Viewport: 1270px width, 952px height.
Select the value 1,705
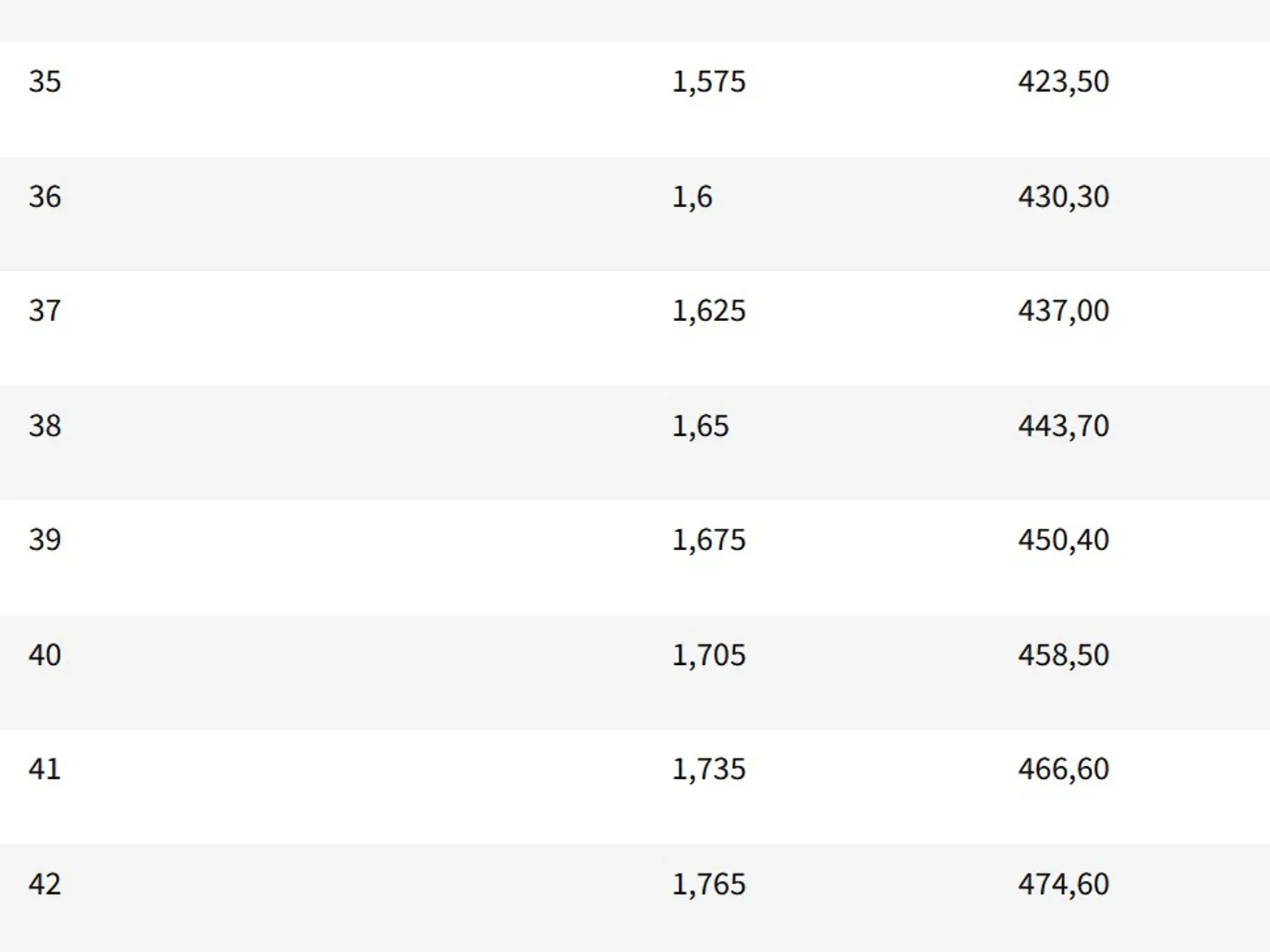(x=708, y=655)
